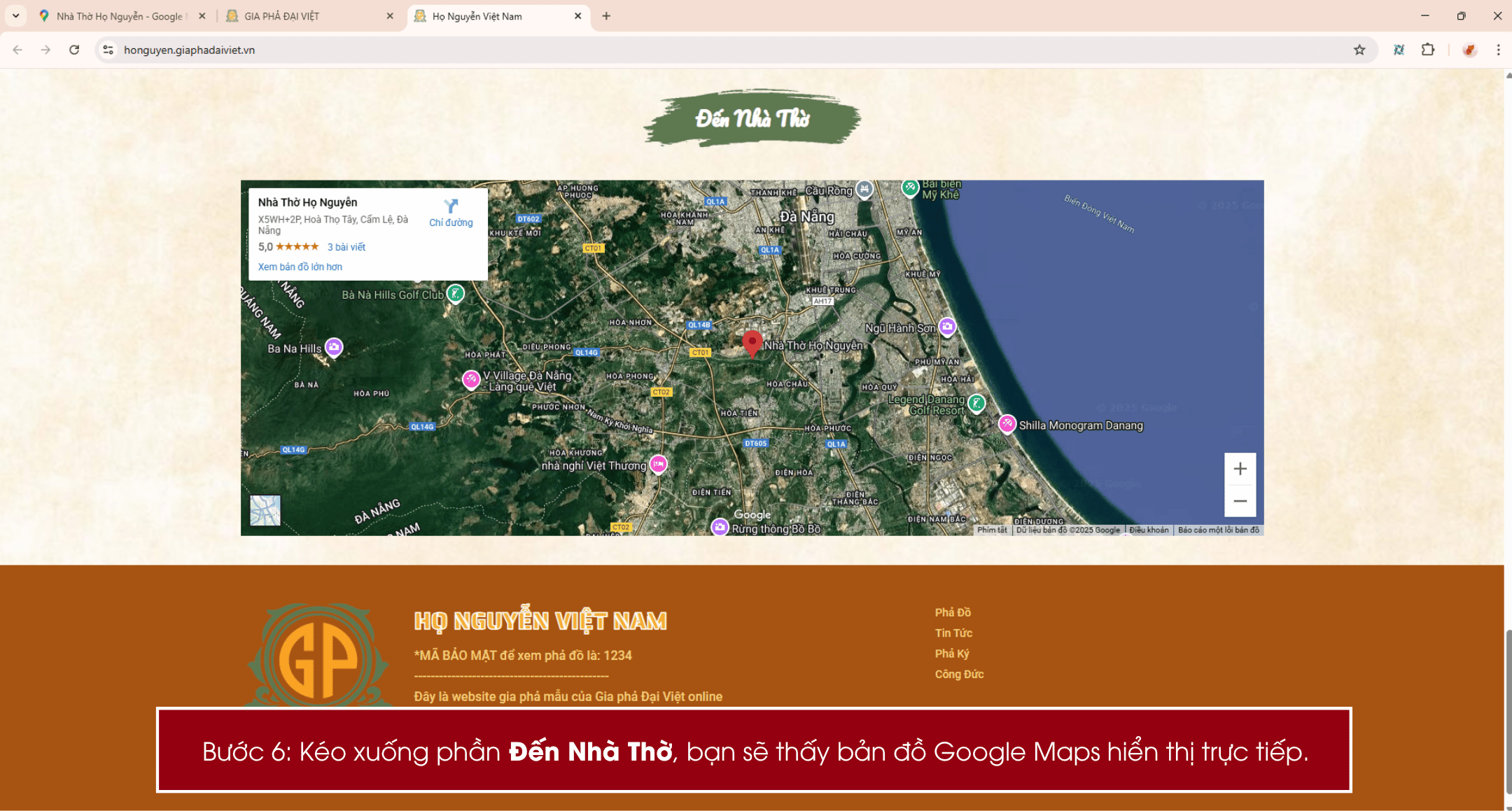Viewport: 1512px width, 811px height.
Task: Open the tab search chevron
Action: click(x=15, y=15)
